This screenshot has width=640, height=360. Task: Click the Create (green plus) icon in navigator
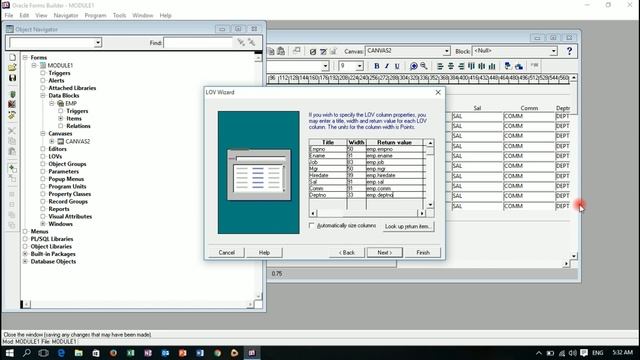[x=12, y=168]
